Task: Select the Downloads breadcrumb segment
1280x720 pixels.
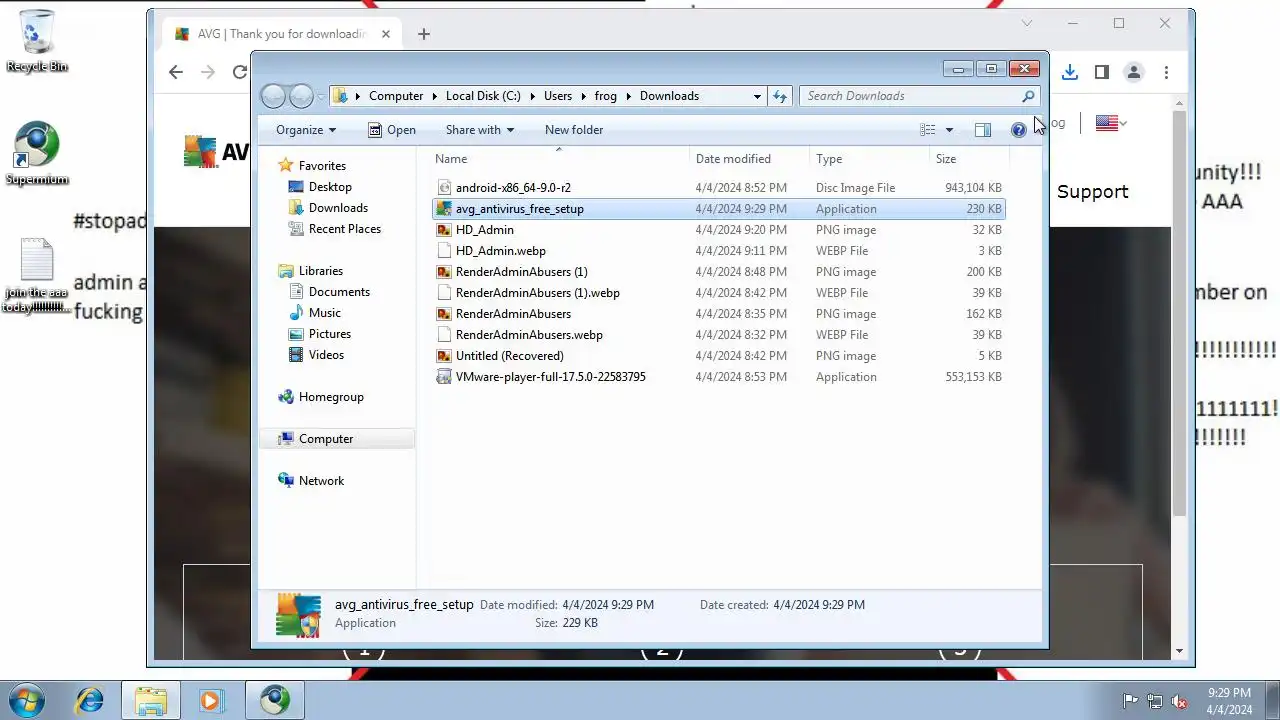Action: [x=669, y=96]
